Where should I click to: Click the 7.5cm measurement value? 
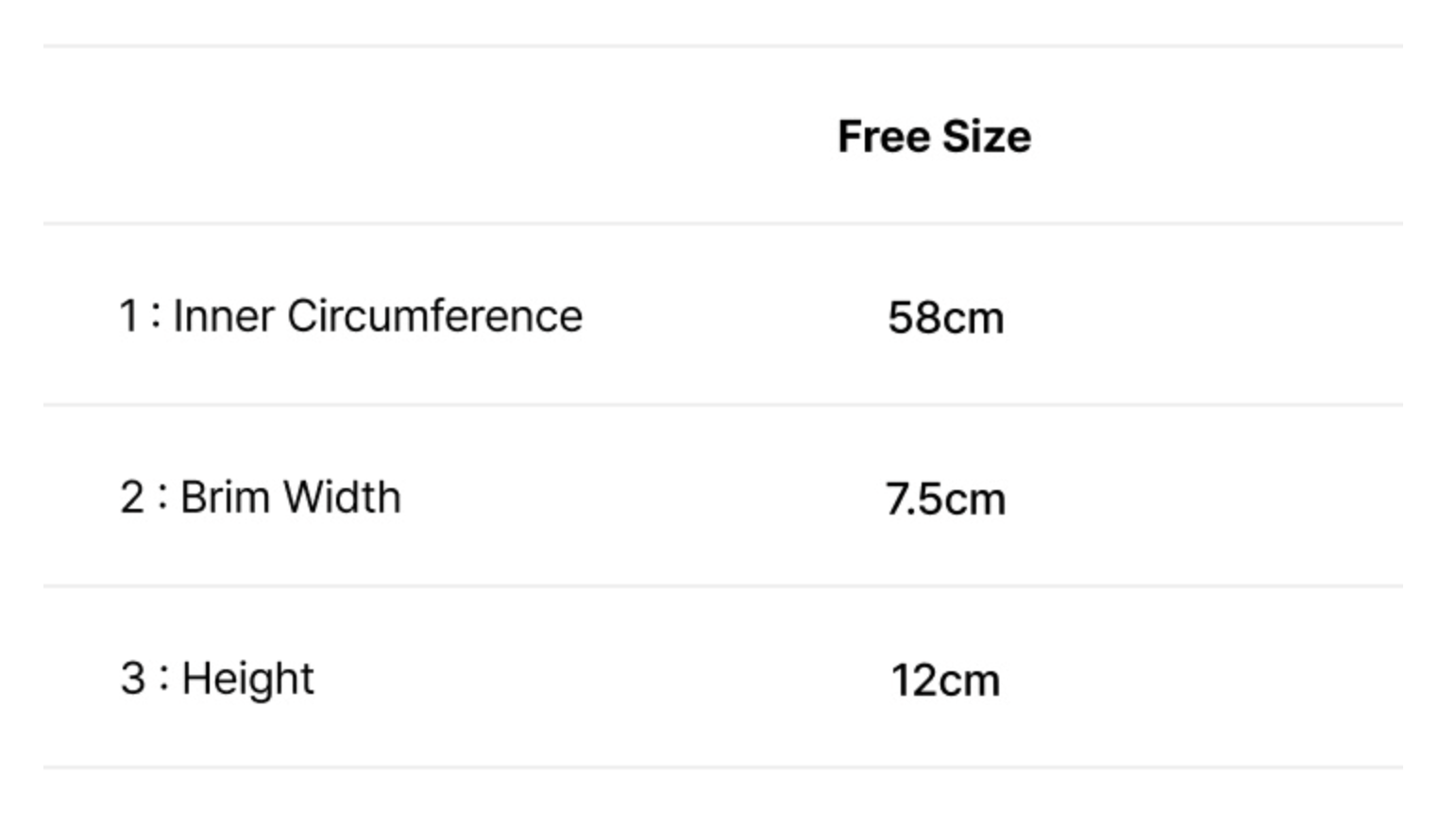click(945, 499)
